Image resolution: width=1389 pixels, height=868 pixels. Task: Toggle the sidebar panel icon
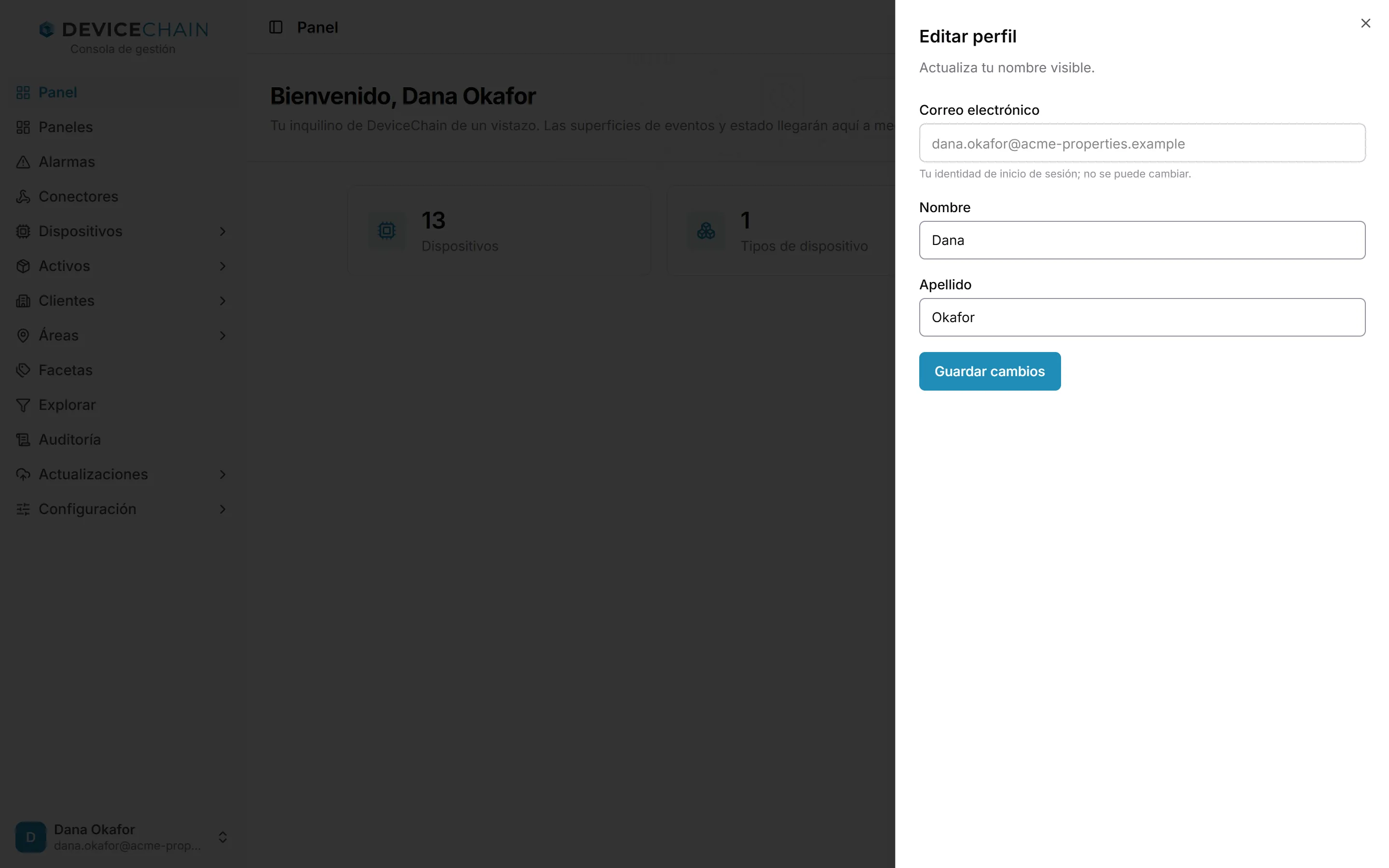(x=275, y=27)
